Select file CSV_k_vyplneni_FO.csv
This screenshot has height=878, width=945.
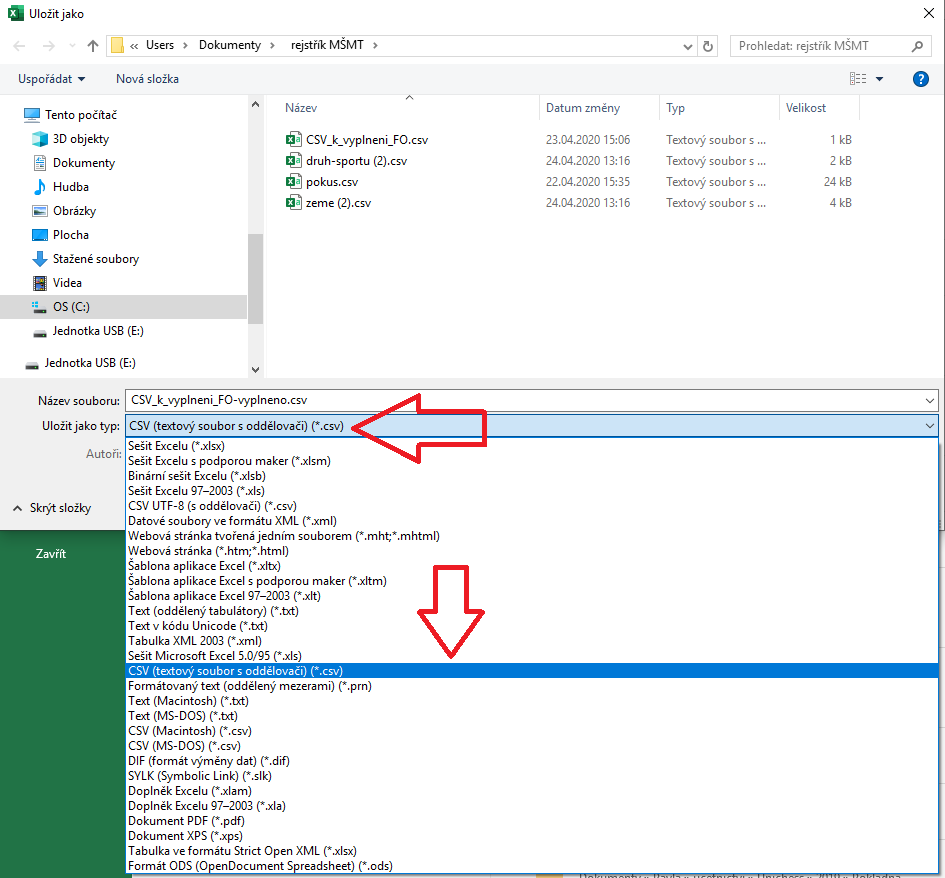pos(366,140)
